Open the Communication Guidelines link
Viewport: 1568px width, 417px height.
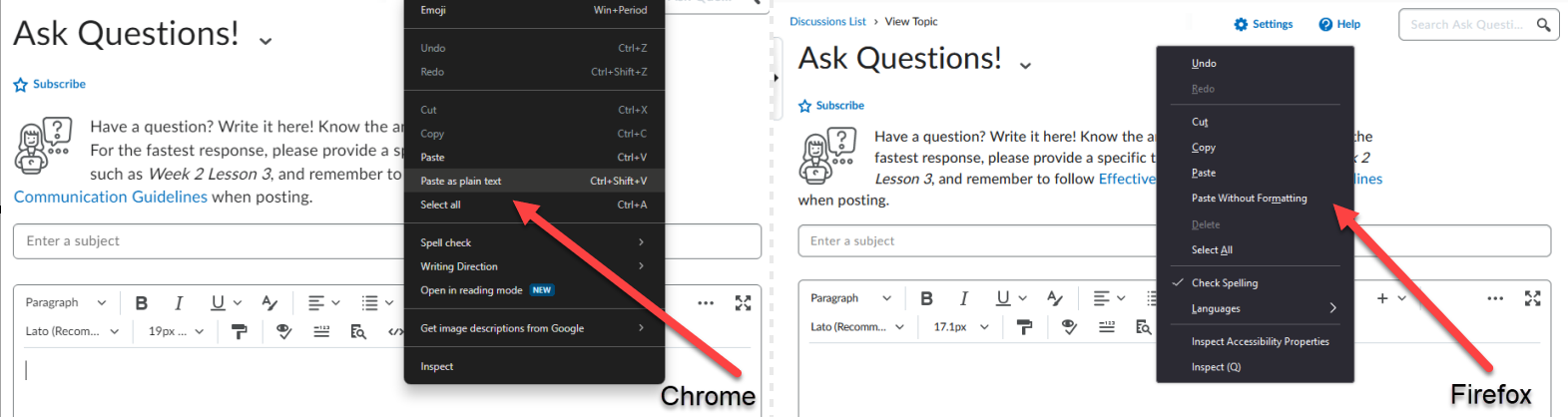click(x=111, y=198)
